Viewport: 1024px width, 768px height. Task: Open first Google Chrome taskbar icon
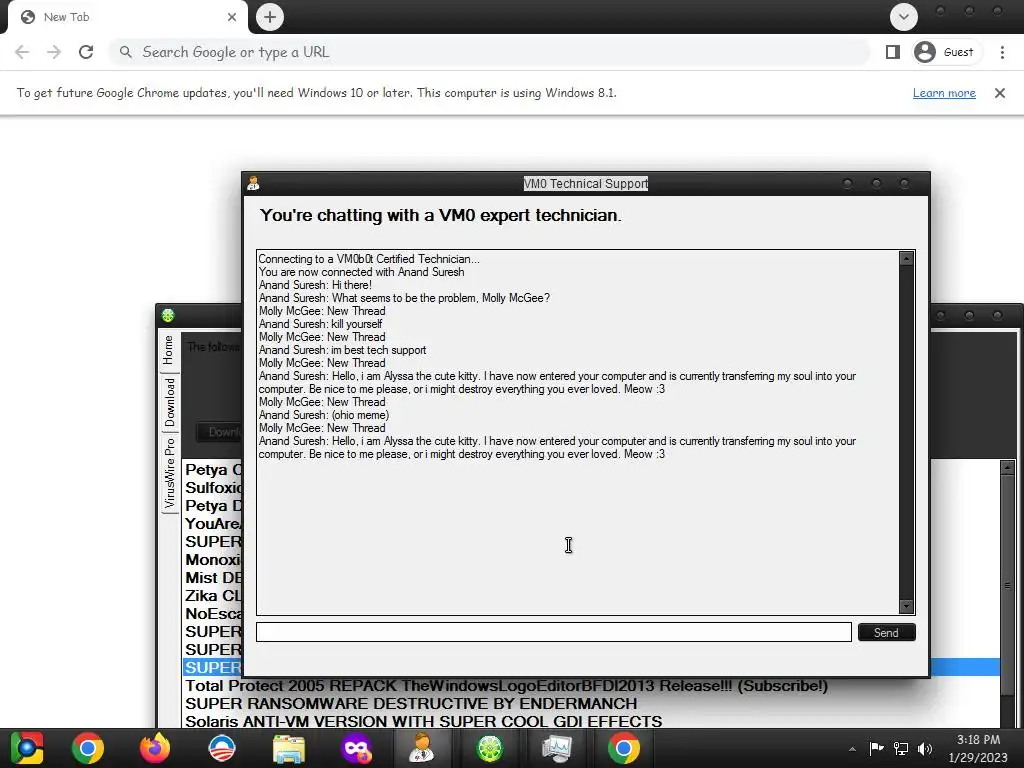coord(88,748)
